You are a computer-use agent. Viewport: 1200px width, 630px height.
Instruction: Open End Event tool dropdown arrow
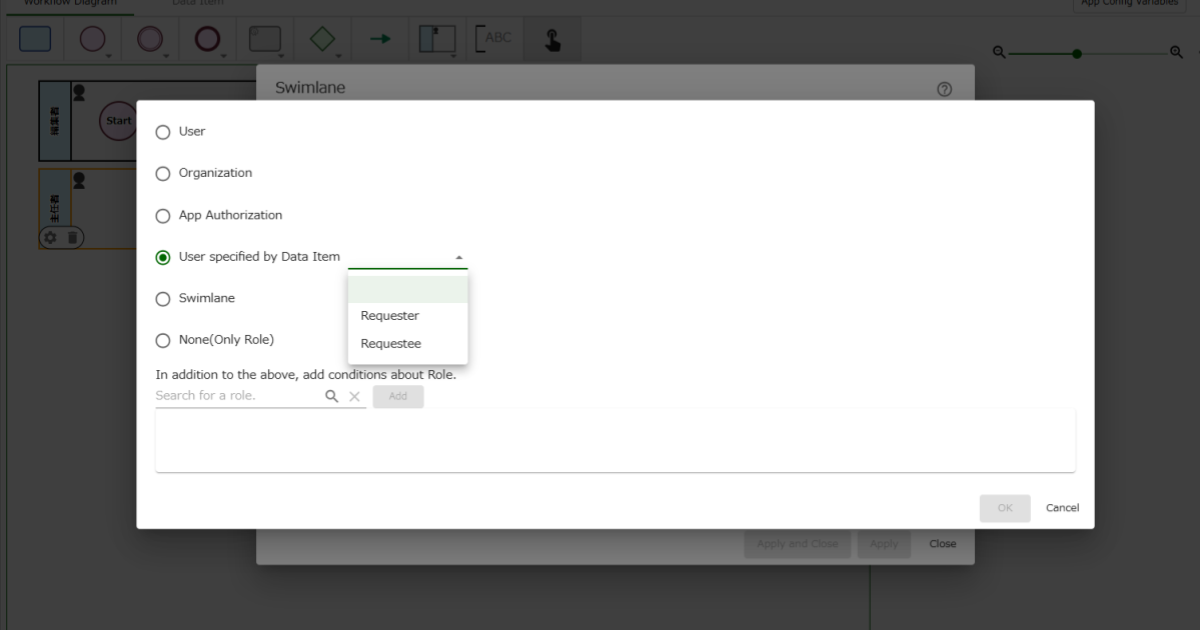pyautogui.click(x=223, y=57)
